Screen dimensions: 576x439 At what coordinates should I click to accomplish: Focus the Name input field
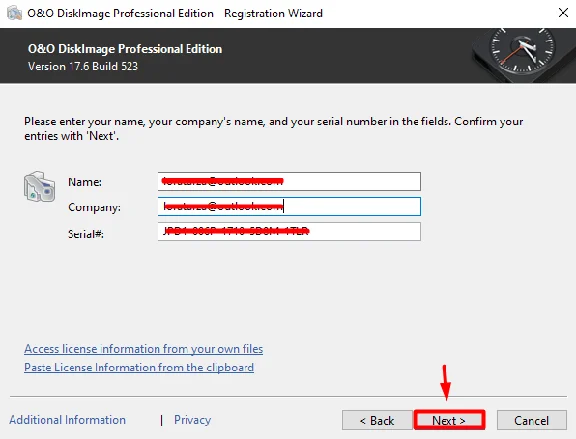(289, 181)
